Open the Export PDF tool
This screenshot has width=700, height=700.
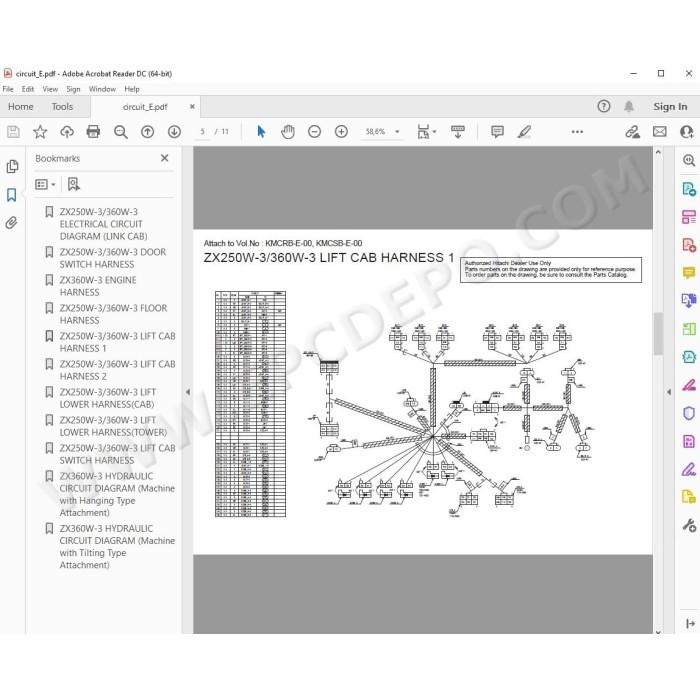pos(689,189)
